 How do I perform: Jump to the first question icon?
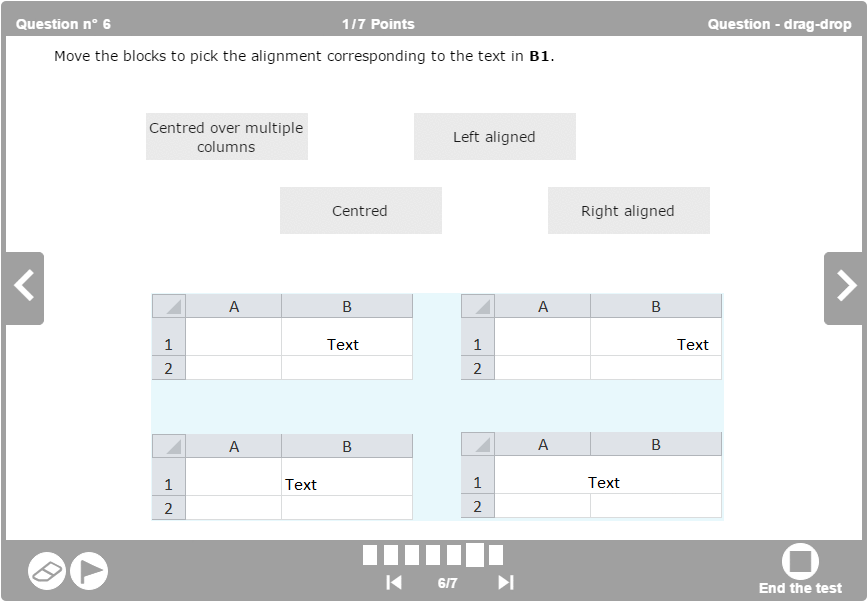(x=394, y=583)
